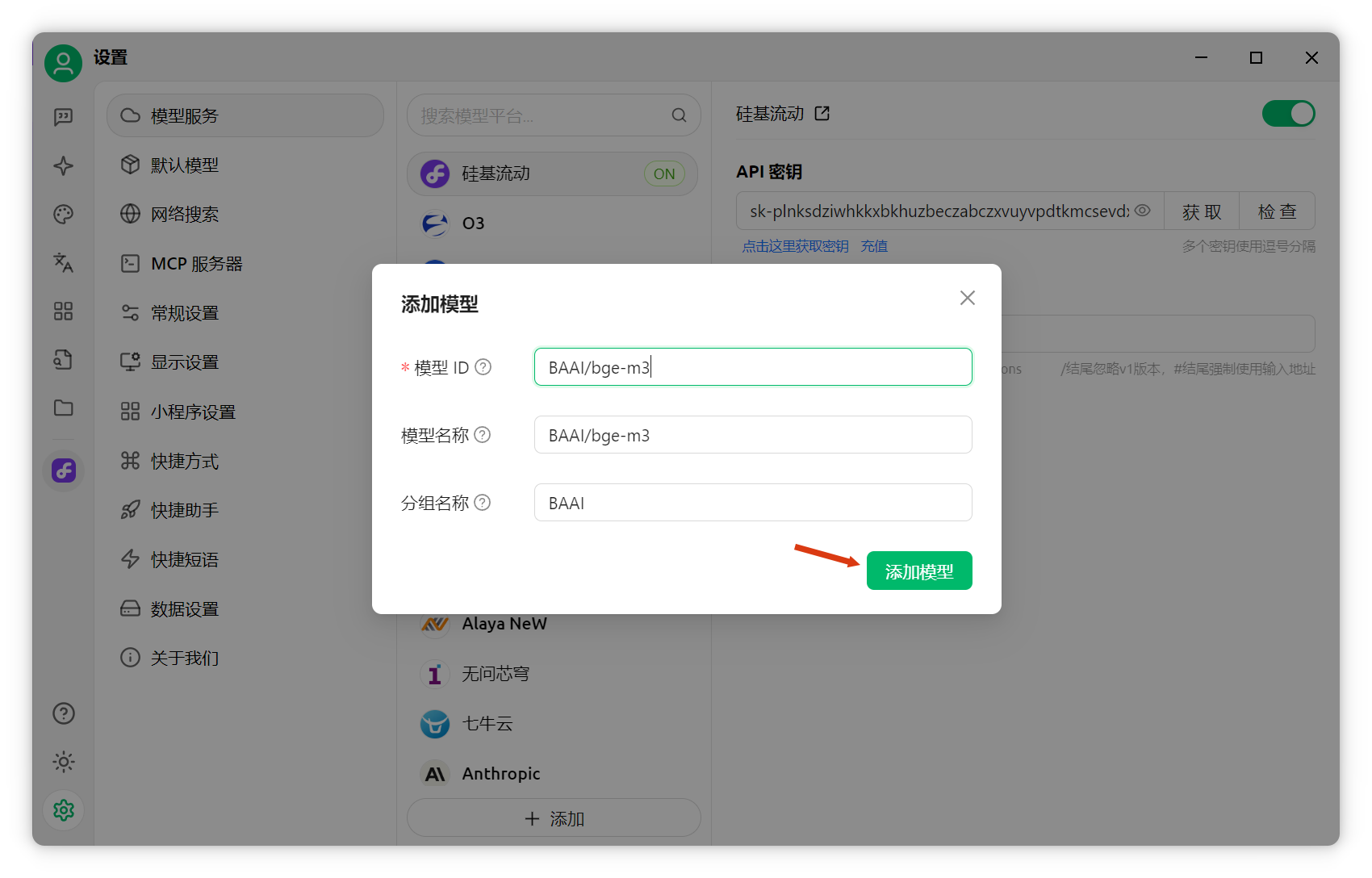This screenshot has height=878, width=1372.
Task: Select 默认模型 in settings menu
Action: 184,165
